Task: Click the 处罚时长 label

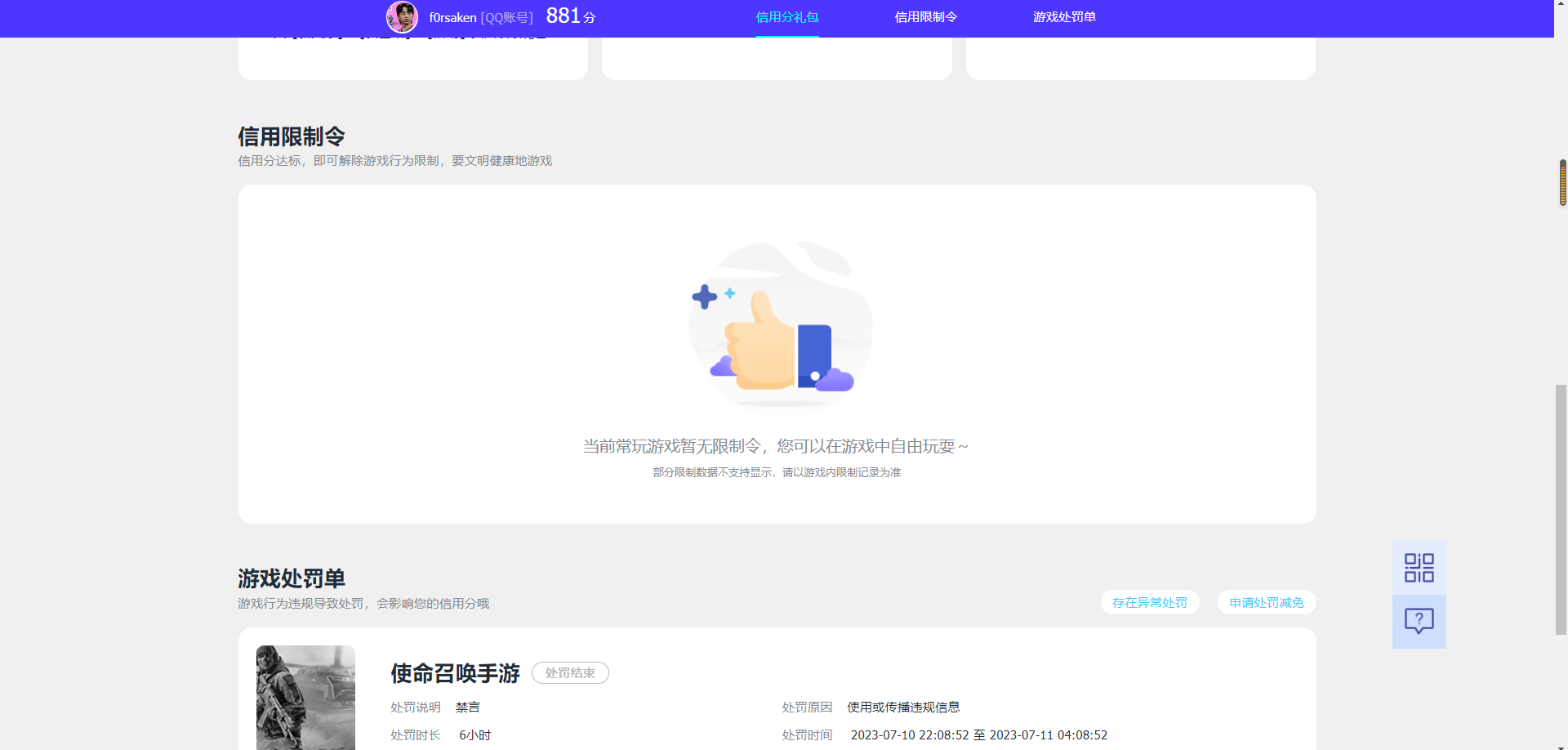Action: pyautogui.click(x=416, y=735)
